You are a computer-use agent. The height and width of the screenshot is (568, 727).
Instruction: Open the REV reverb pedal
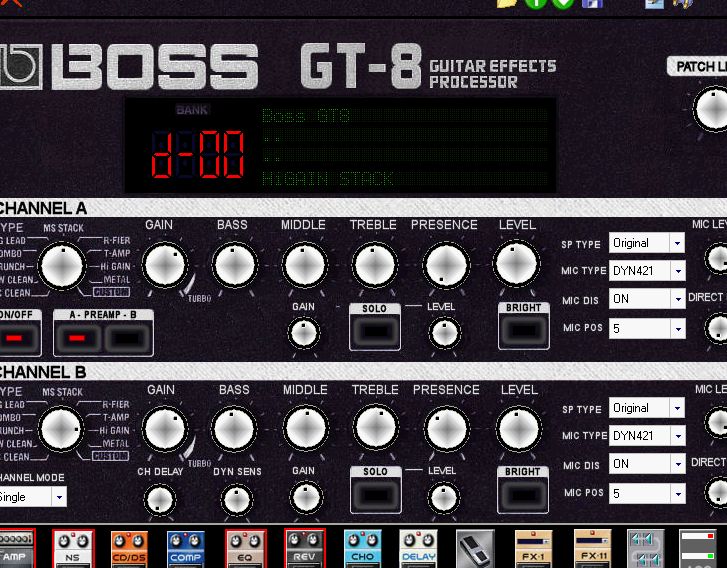click(305, 549)
